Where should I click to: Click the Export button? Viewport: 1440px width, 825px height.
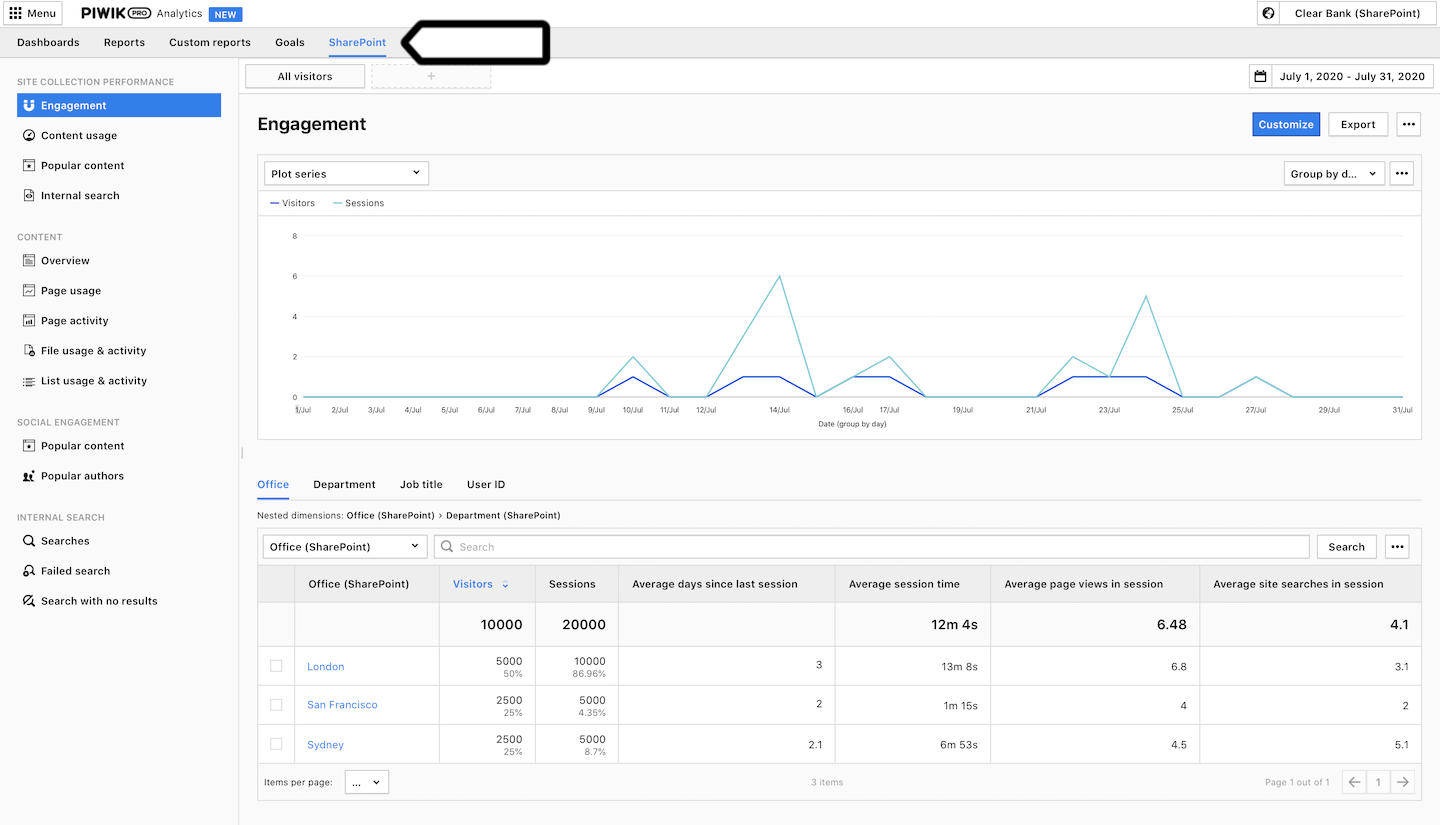(1358, 124)
